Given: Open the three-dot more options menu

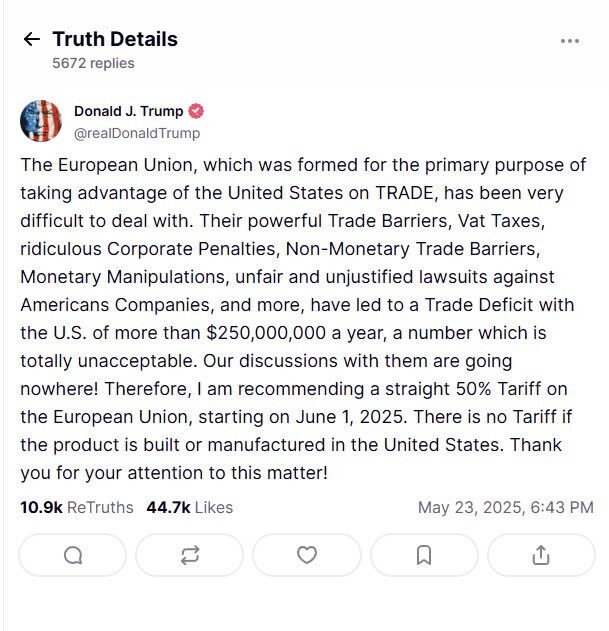Looking at the screenshot, I should pyautogui.click(x=570, y=41).
